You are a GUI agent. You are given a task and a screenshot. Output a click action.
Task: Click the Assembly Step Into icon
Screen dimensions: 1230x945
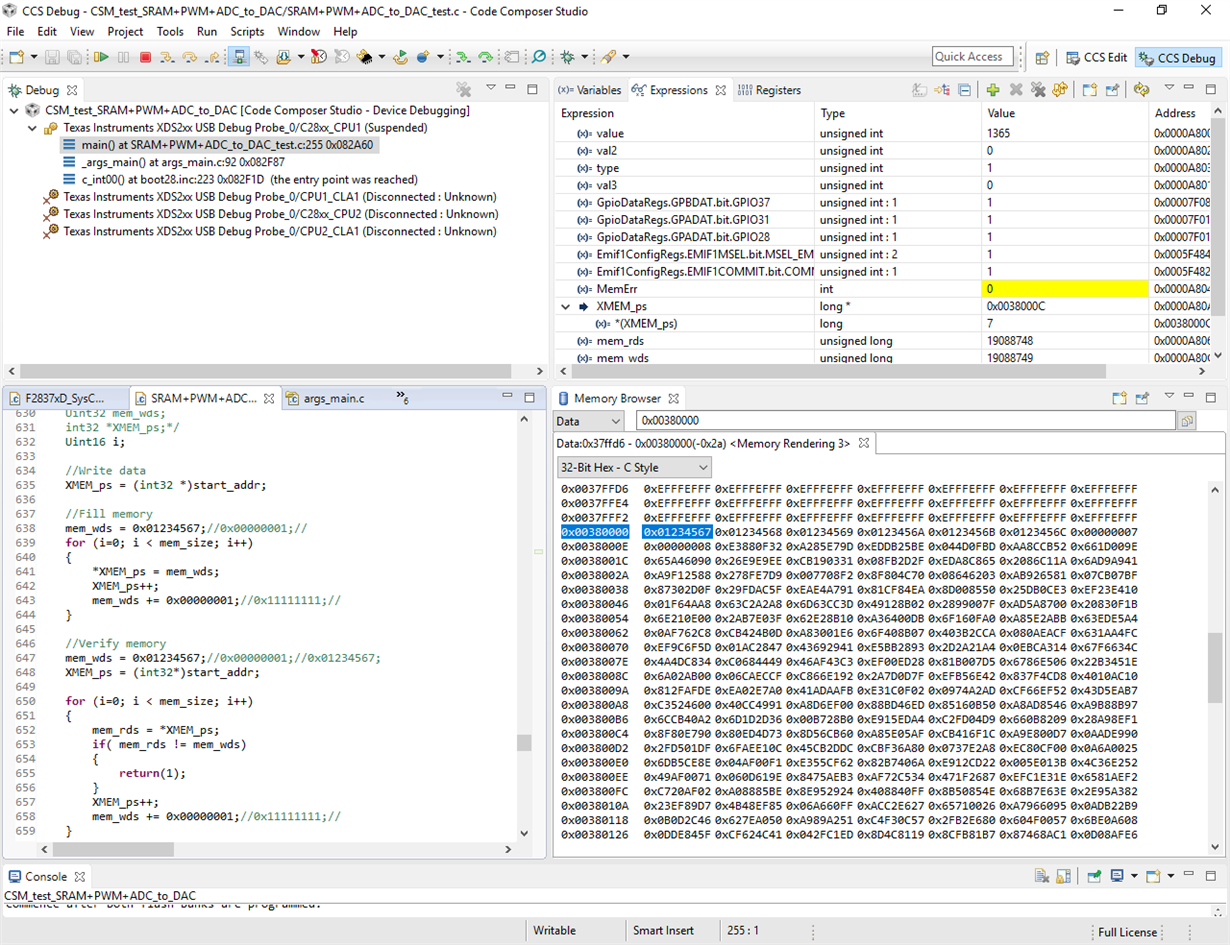pos(462,57)
